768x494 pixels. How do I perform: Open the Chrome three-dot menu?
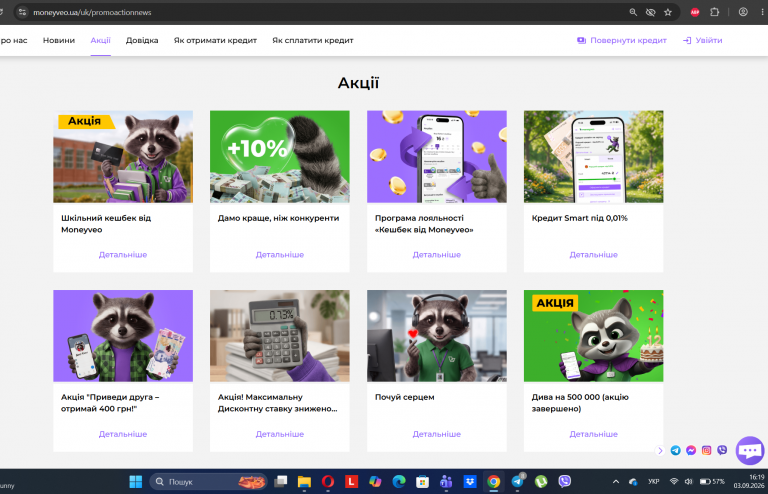762,12
